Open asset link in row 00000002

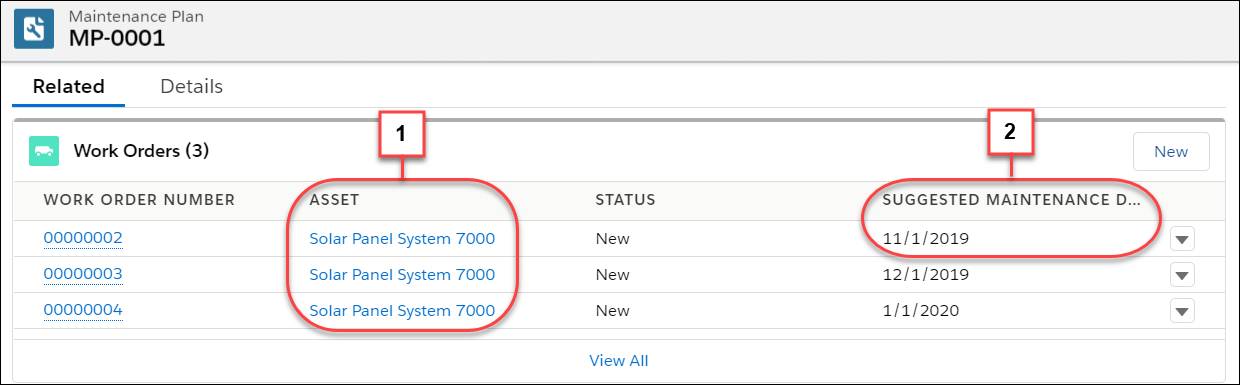tap(402, 239)
